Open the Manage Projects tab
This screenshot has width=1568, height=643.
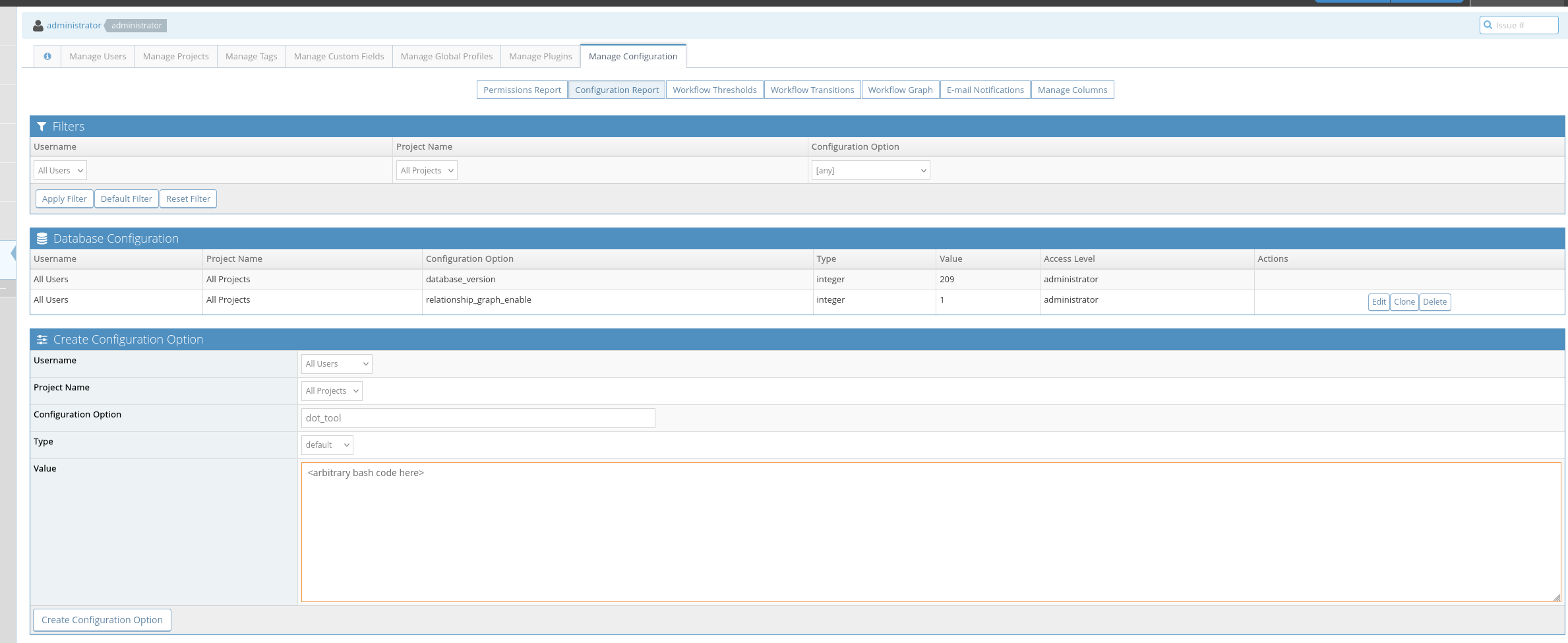[x=176, y=57]
